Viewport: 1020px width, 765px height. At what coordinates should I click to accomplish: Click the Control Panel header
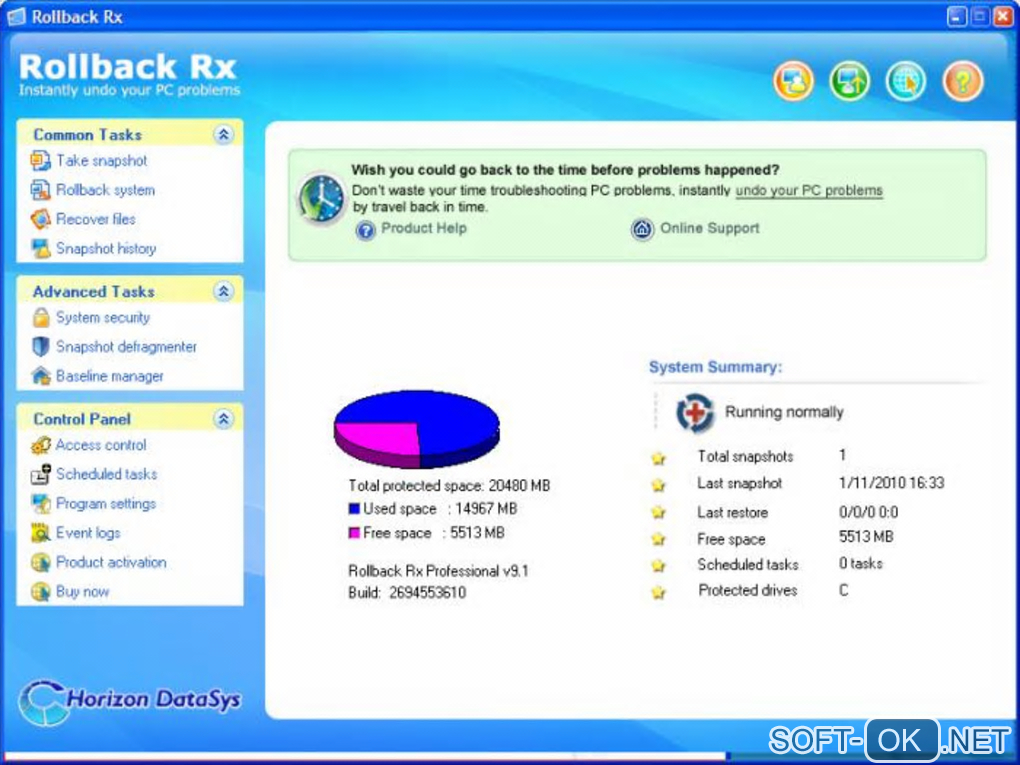[129, 418]
